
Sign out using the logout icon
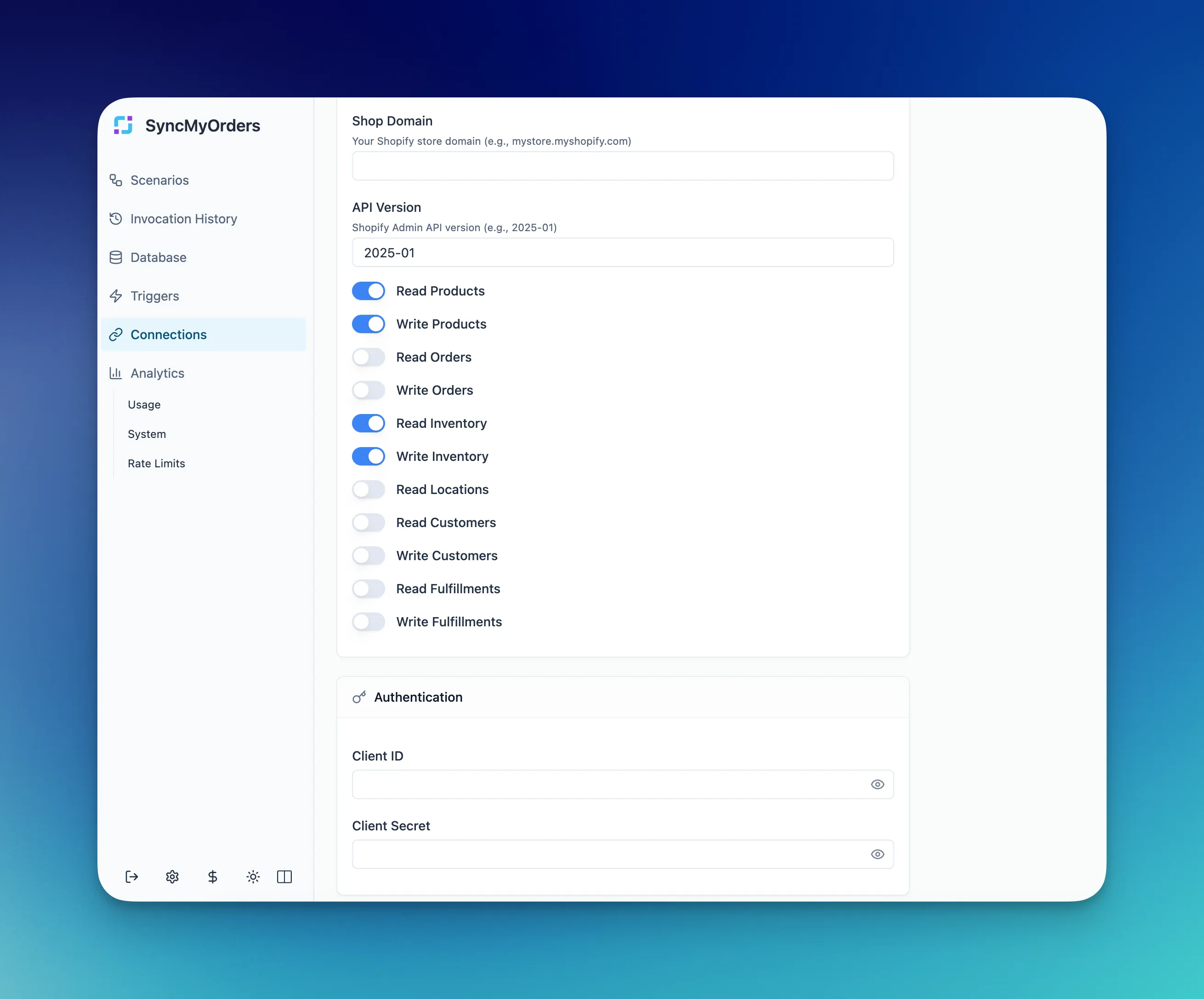click(x=131, y=877)
